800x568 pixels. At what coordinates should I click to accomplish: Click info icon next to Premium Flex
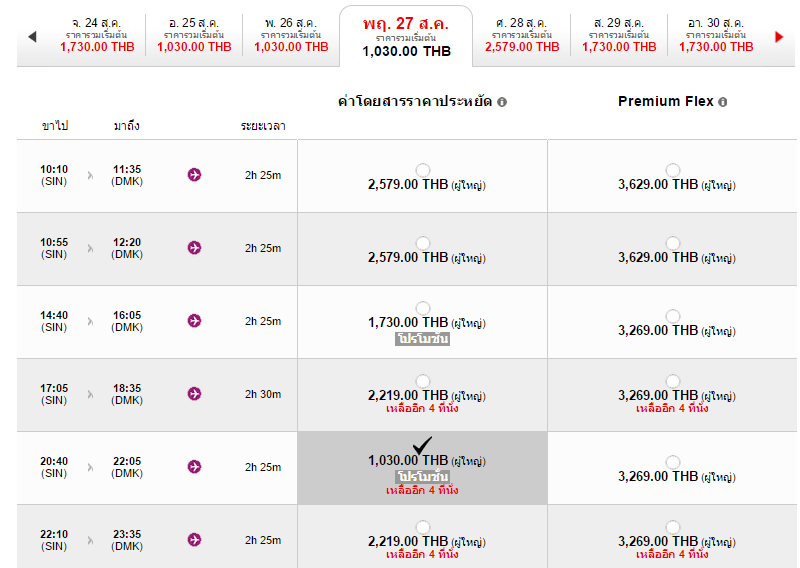pyautogui.click(x=722, y=102)
